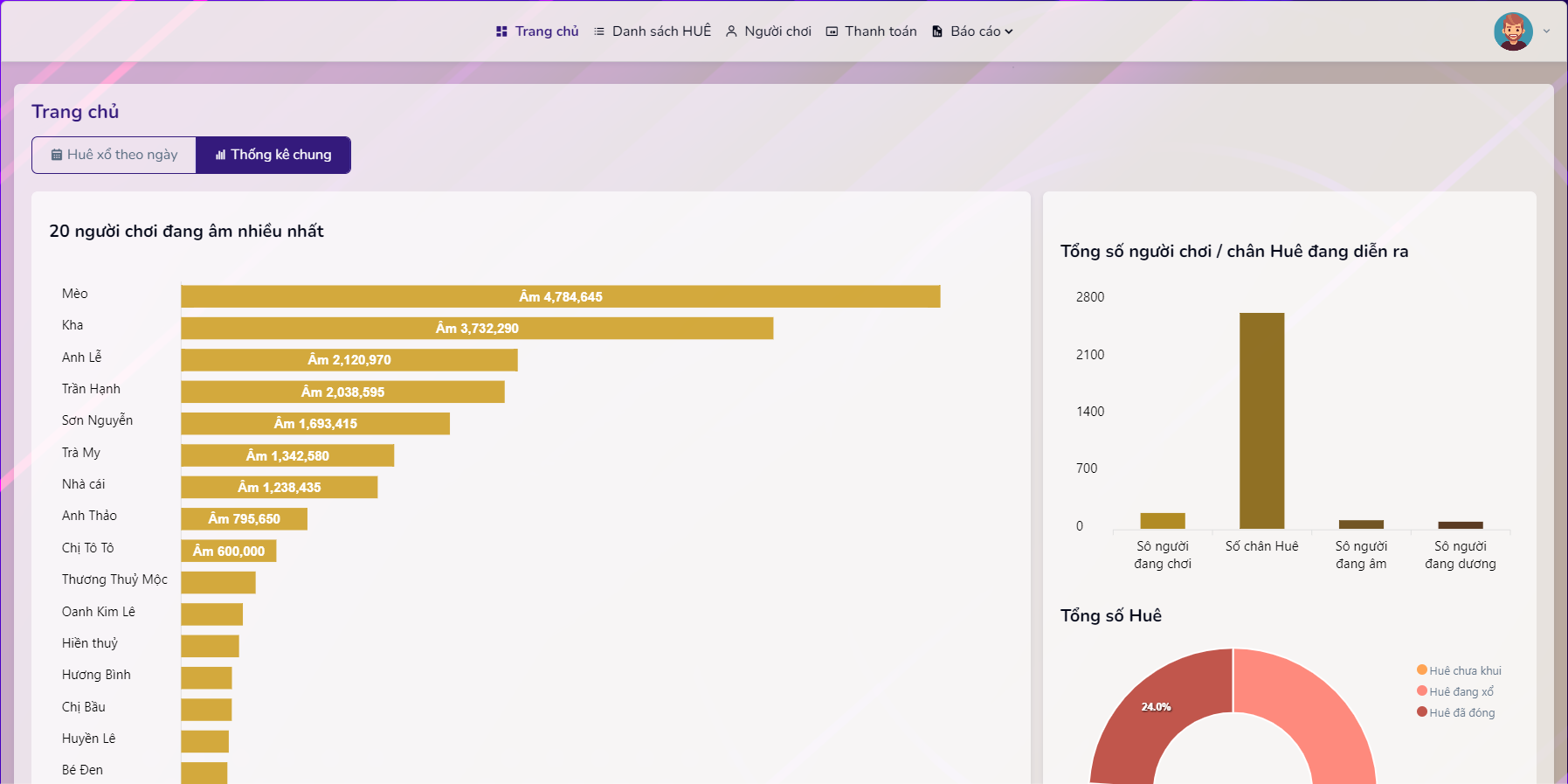The width and height of the screenshot is (1568, 784).
Task: Click the Oanh Kim Lê bar
Action: [211, 614]
